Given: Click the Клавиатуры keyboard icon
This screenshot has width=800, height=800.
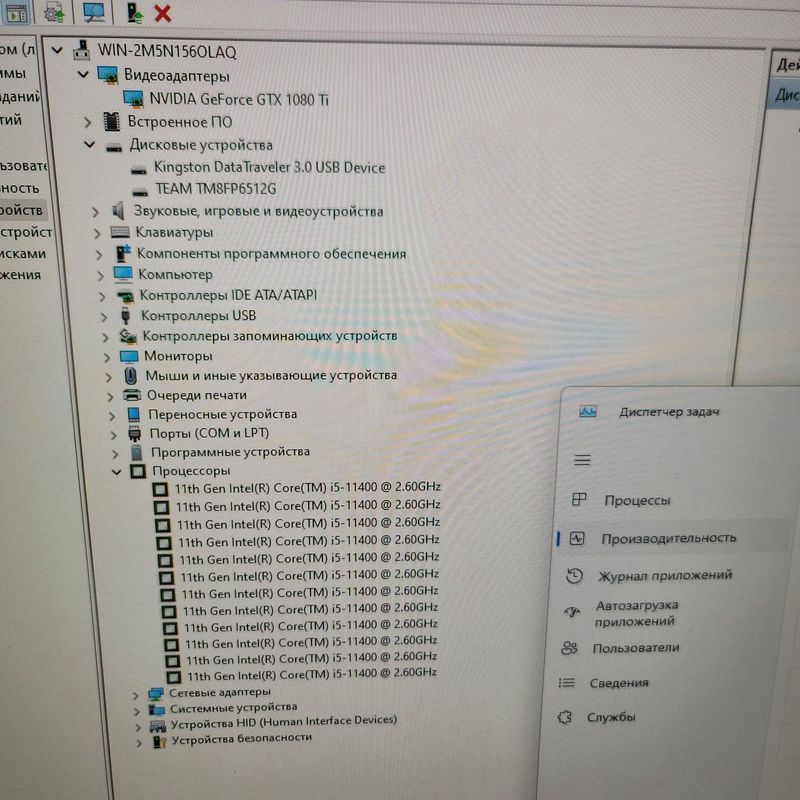Looking at the screenshot, I should (x=120, y=232).
